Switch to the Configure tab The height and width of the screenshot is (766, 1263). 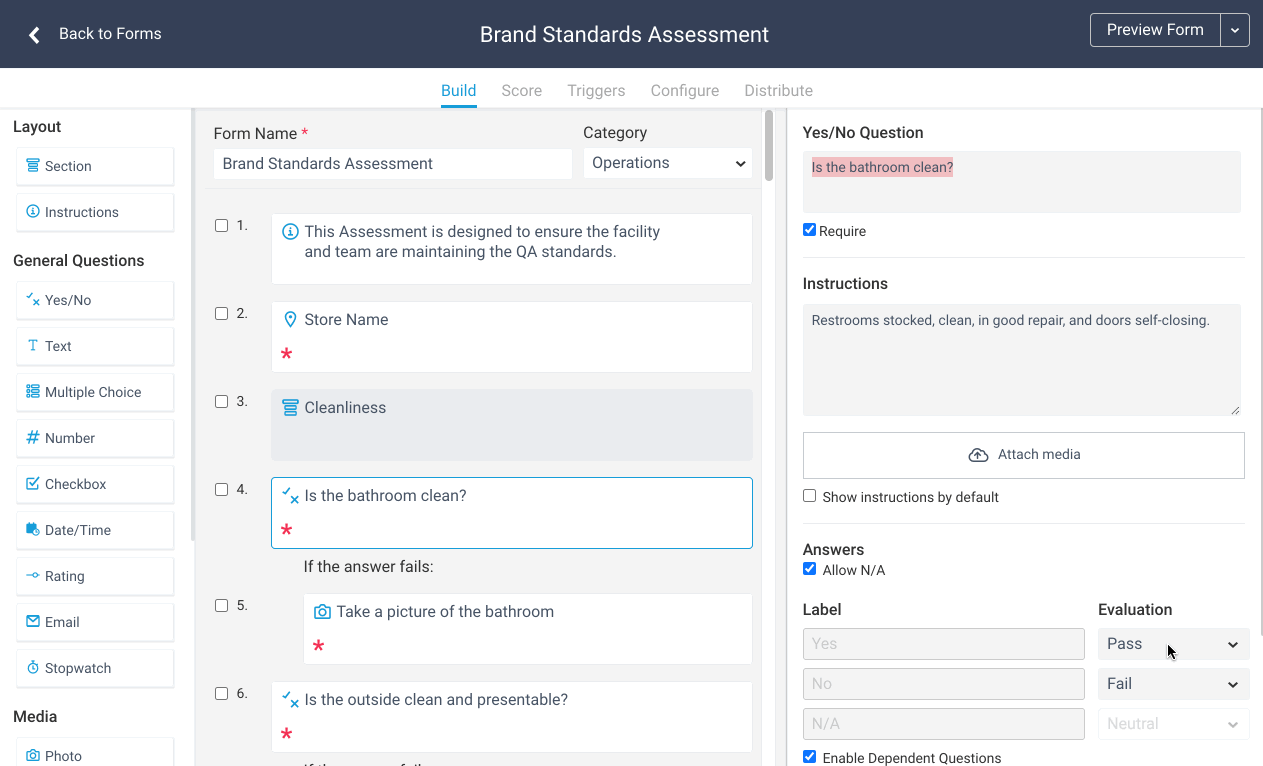click(x=685, y=90)
